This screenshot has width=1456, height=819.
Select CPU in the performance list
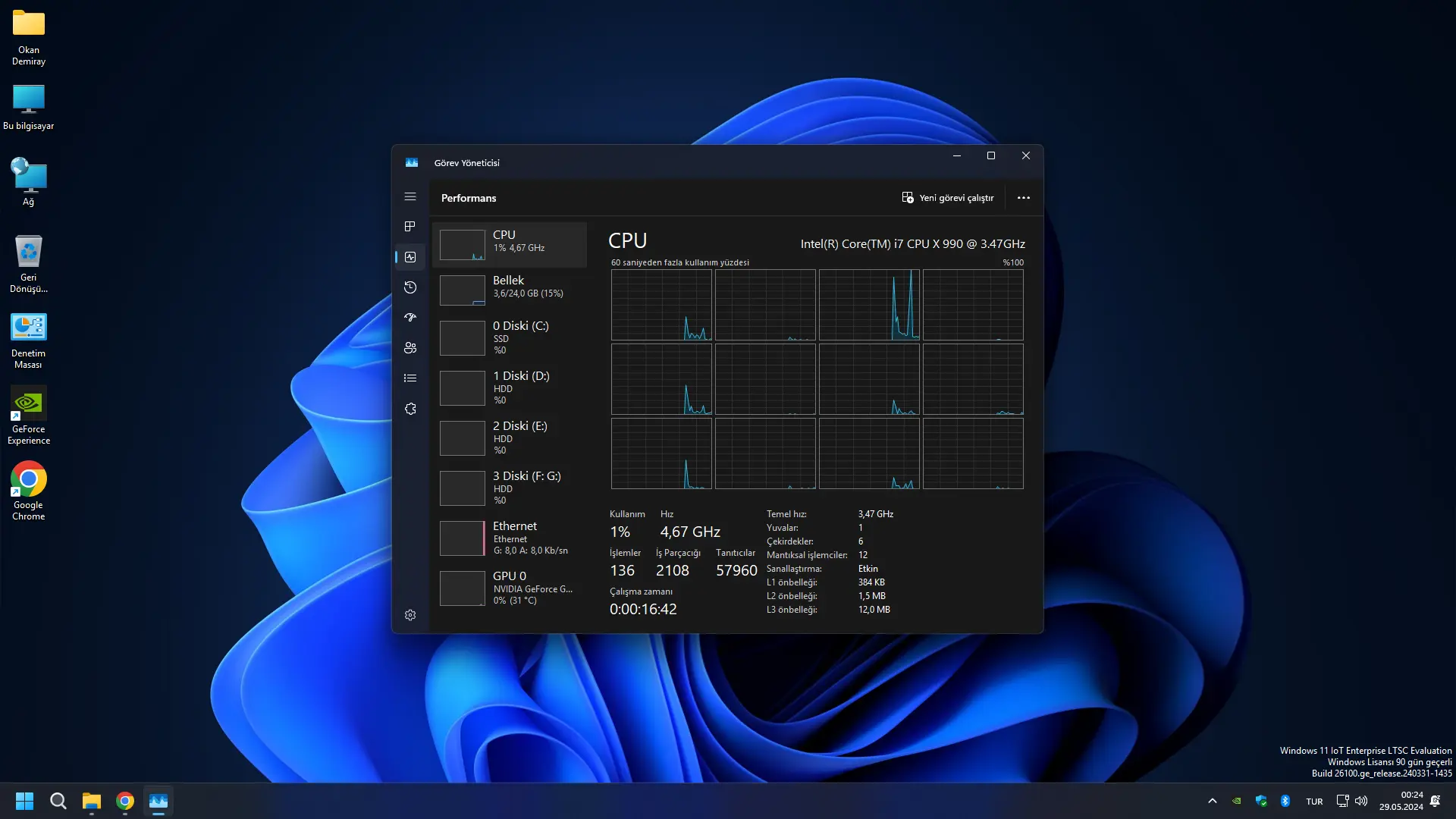(510, 245)
